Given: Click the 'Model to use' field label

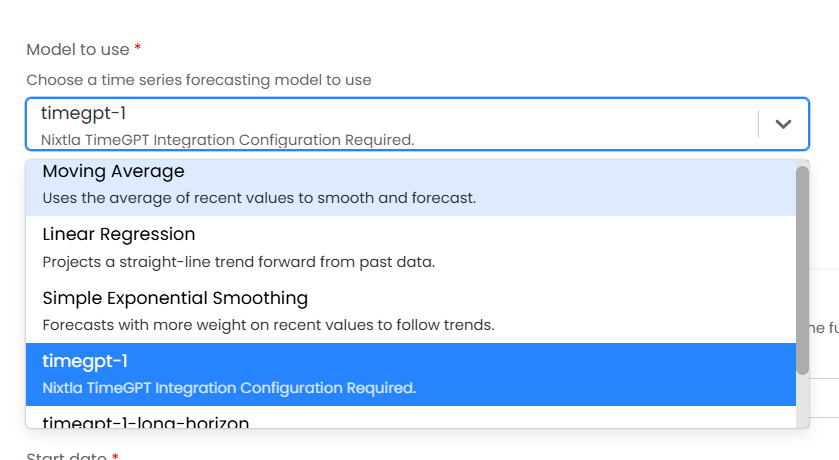Looking at the screenshot, I should 77,49.
